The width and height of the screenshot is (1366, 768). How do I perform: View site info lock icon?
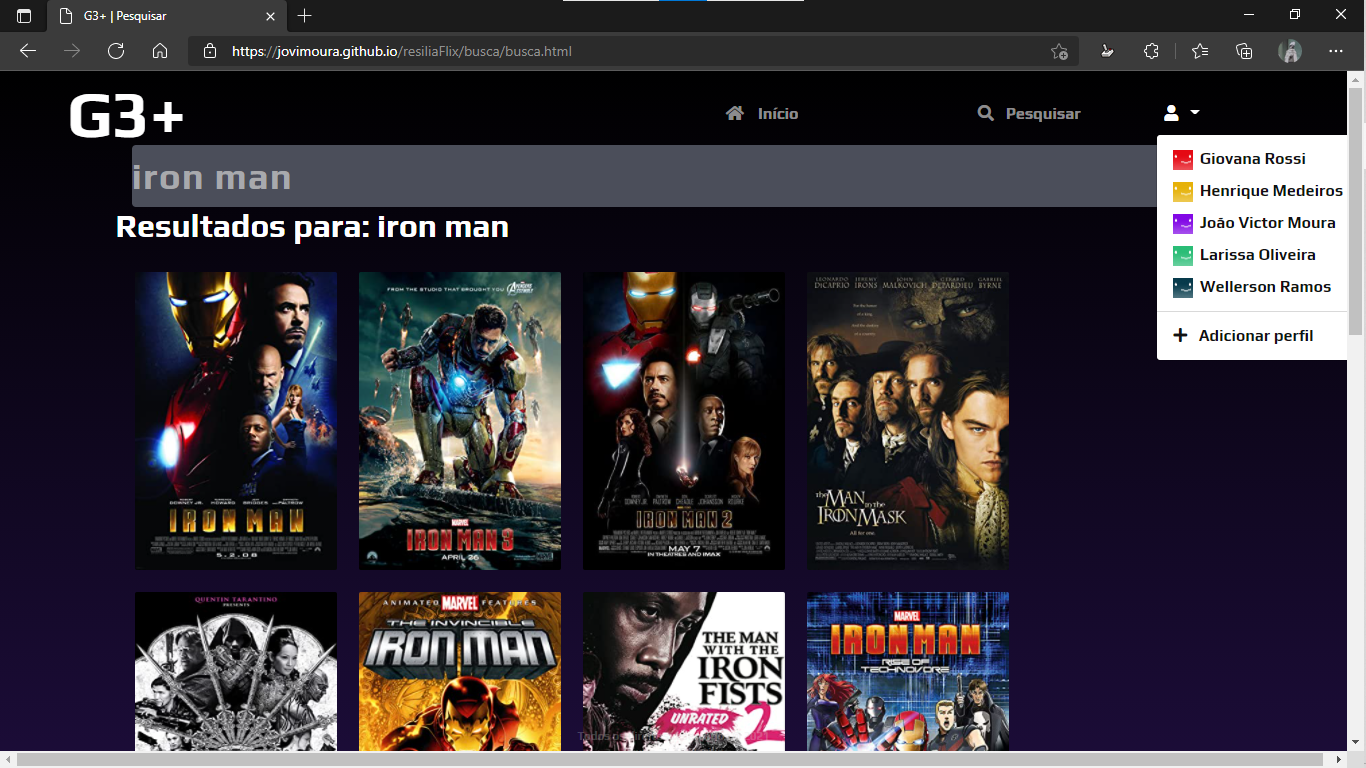click(x=209, y=51)
